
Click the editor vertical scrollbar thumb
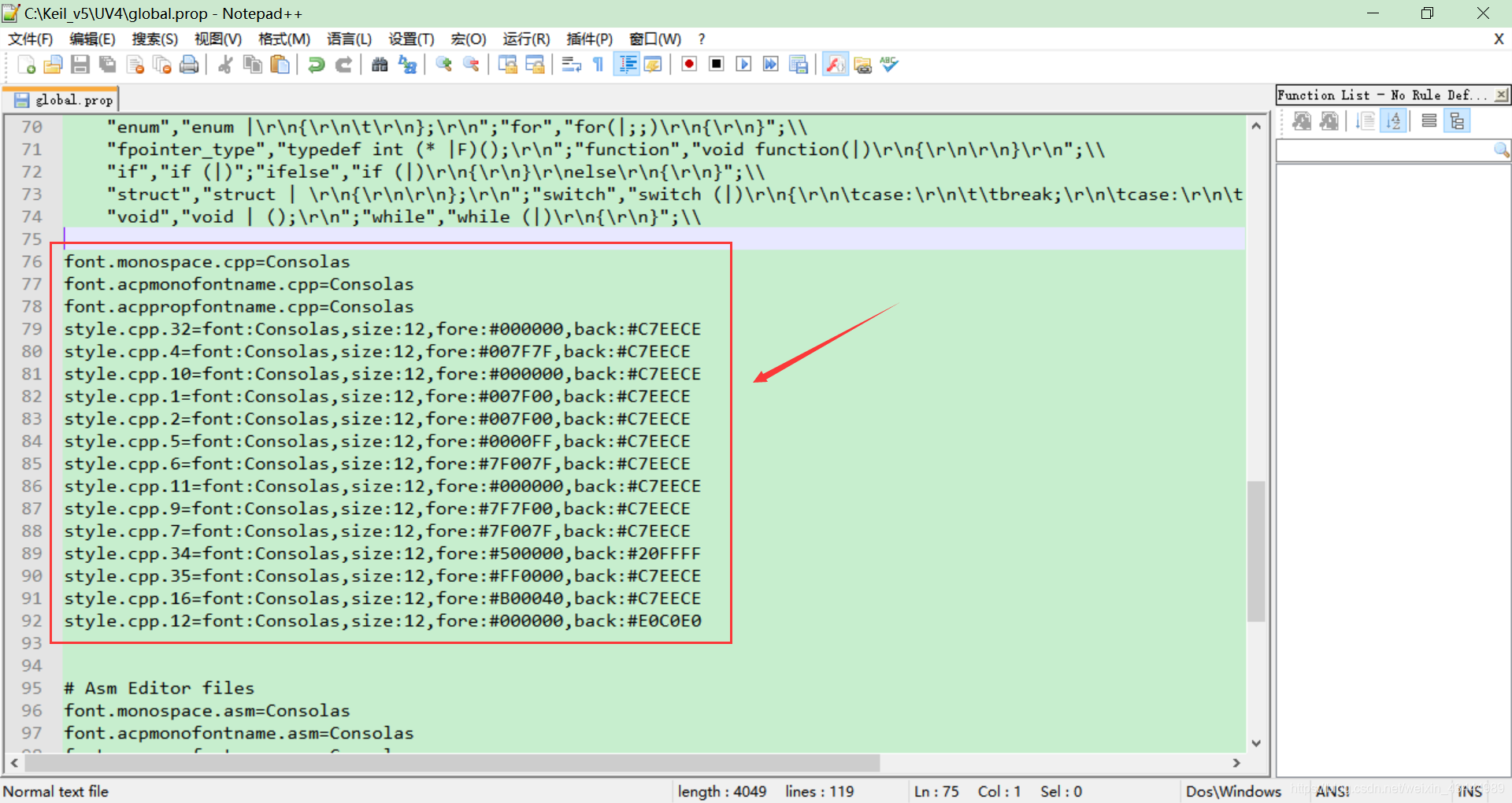1256,551
